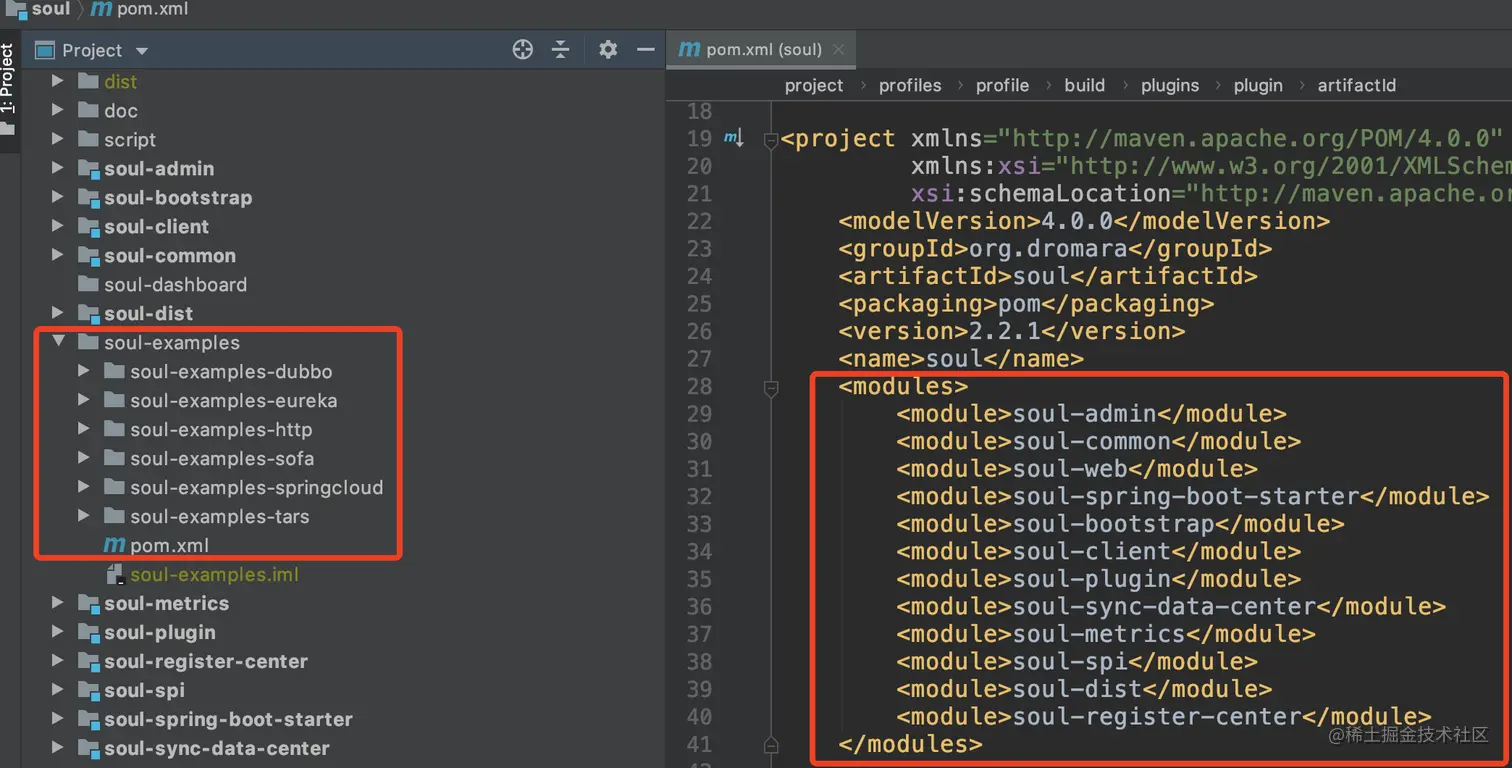This screenshot has height=768, width=1512.
Task: Collapse all nodes using the Project panel toolbar icon
Action: tap(561, 50)
